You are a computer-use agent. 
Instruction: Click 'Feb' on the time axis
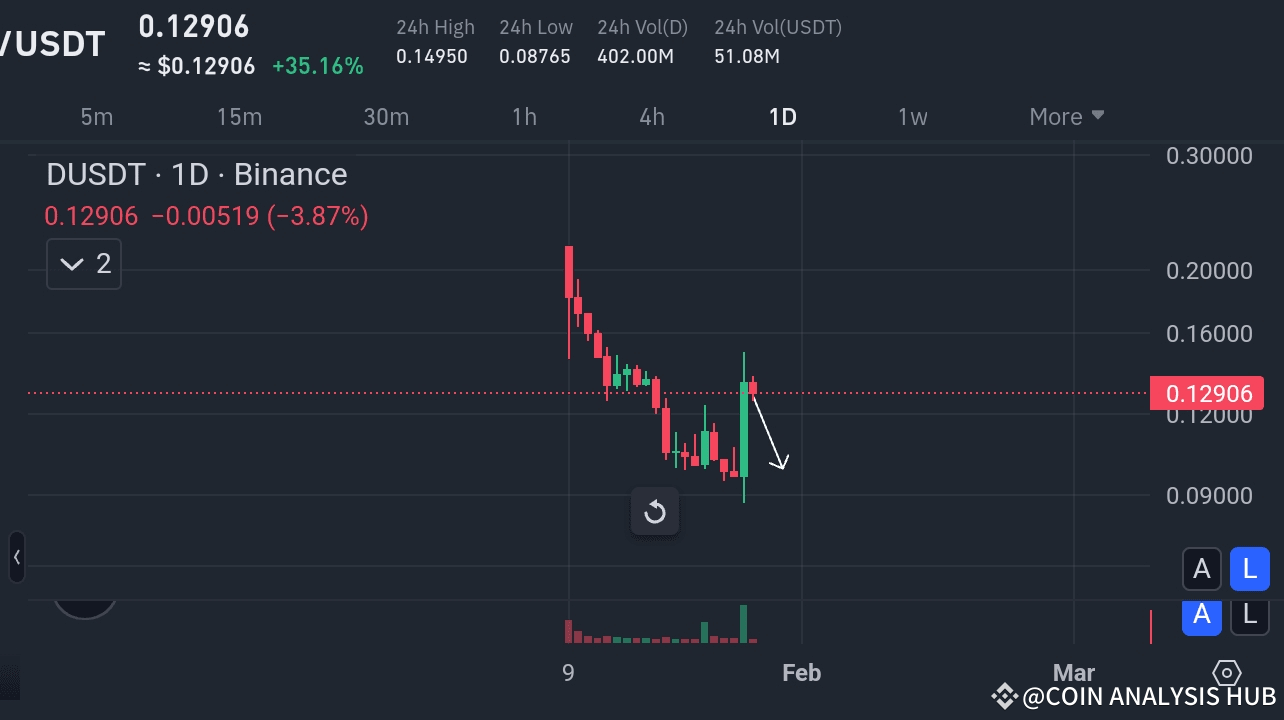pos(801,672)
